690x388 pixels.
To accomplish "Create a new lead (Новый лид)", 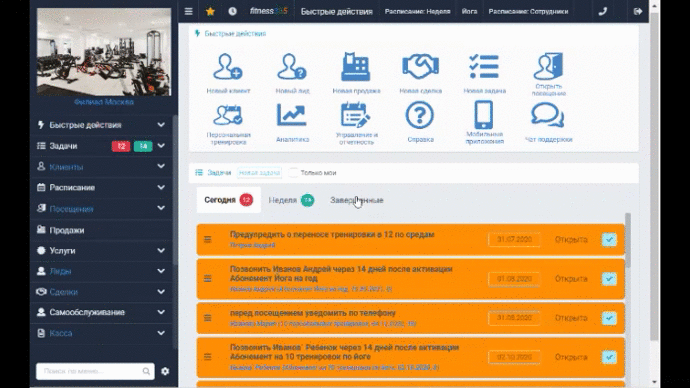I will pyautogui.click(x=292, y=67).
